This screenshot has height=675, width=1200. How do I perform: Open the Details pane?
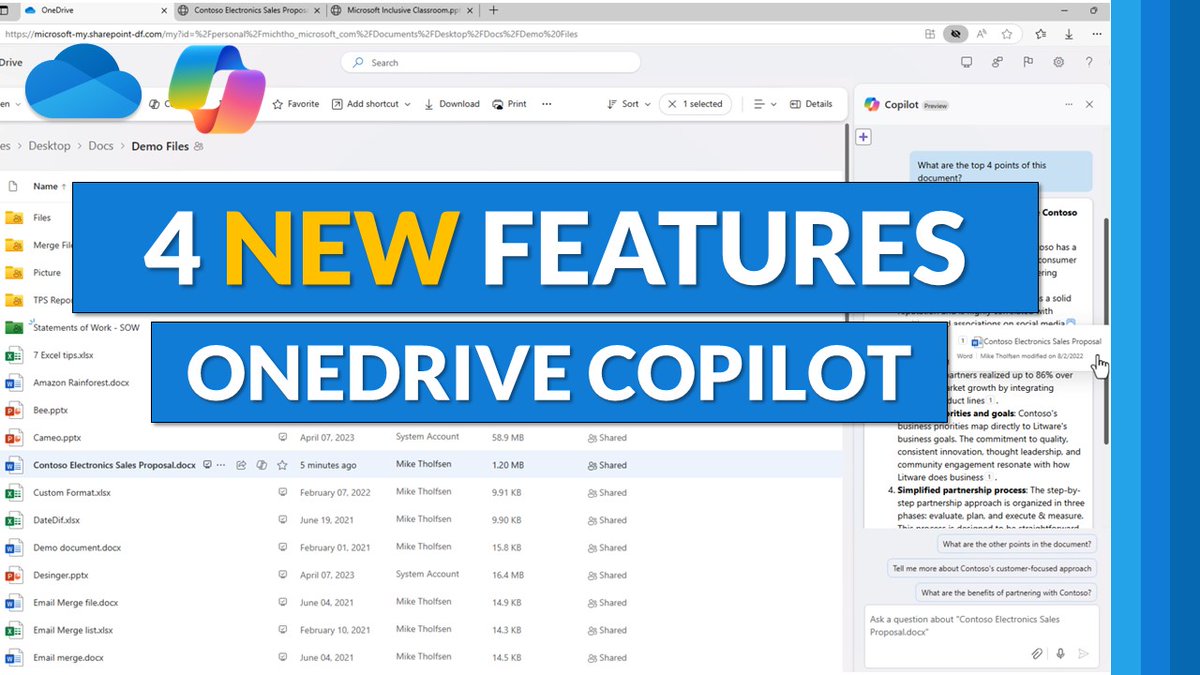(x=811, y=104)
